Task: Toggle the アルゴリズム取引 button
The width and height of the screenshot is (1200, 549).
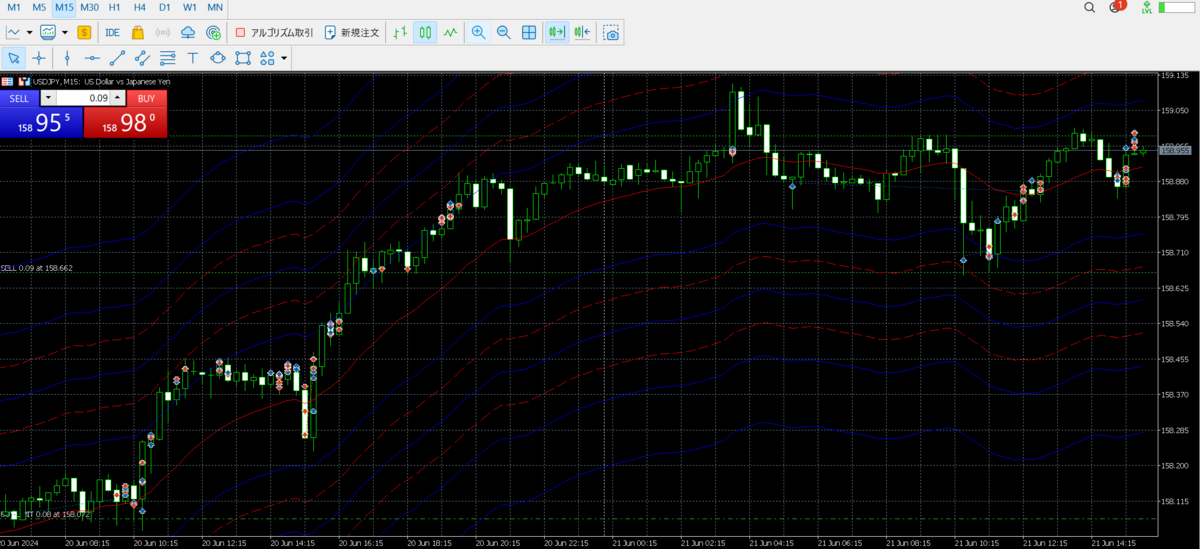Action: tap(274, 32)
